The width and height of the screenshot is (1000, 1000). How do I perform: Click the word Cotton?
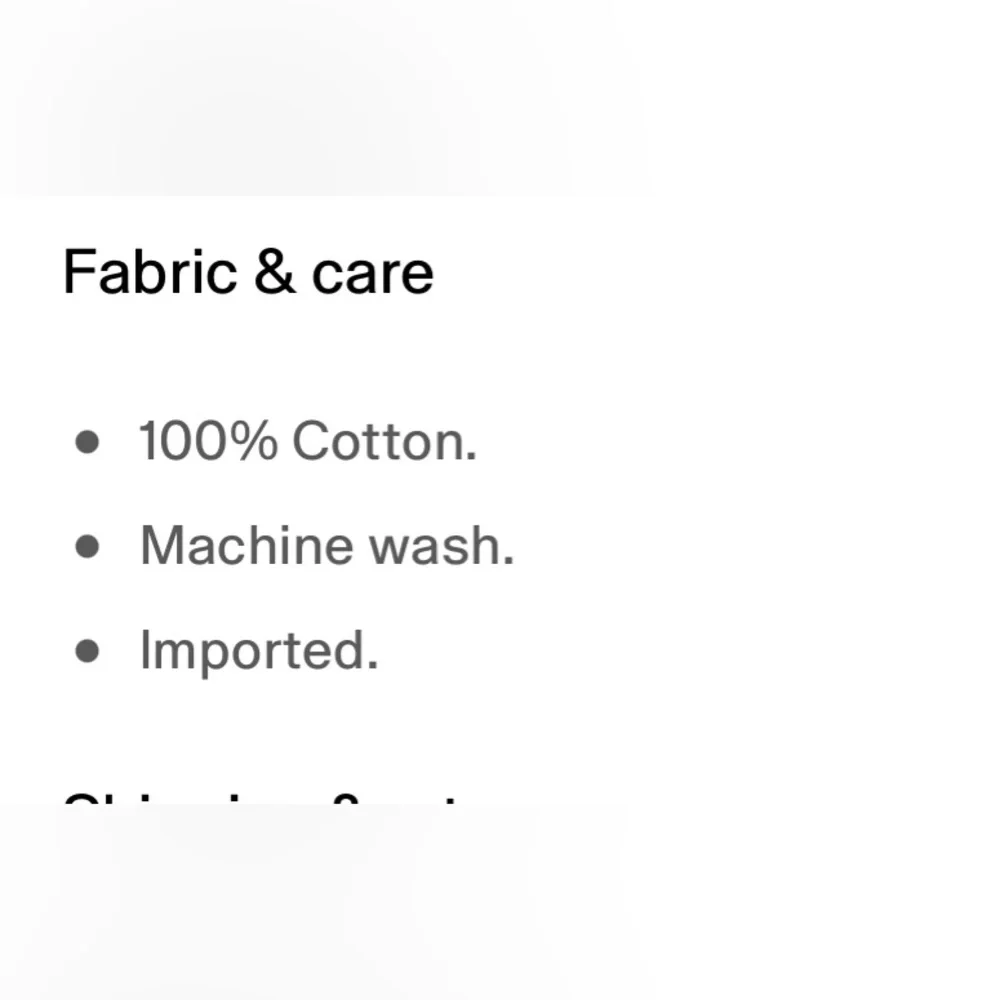coord(385,441)
